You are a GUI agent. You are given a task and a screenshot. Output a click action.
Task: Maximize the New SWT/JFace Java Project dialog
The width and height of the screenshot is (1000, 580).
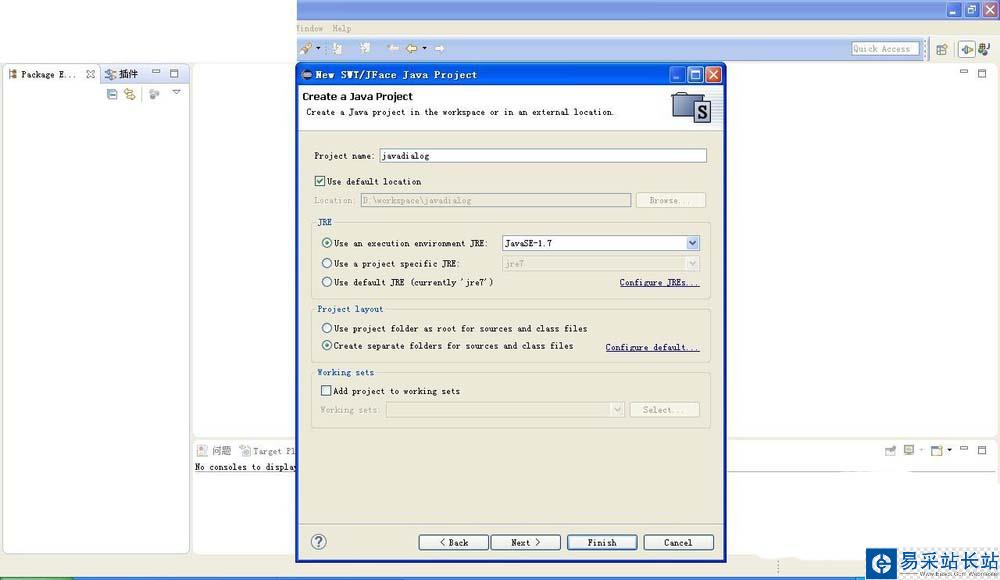pyautogui.click(x=695, y=75)
